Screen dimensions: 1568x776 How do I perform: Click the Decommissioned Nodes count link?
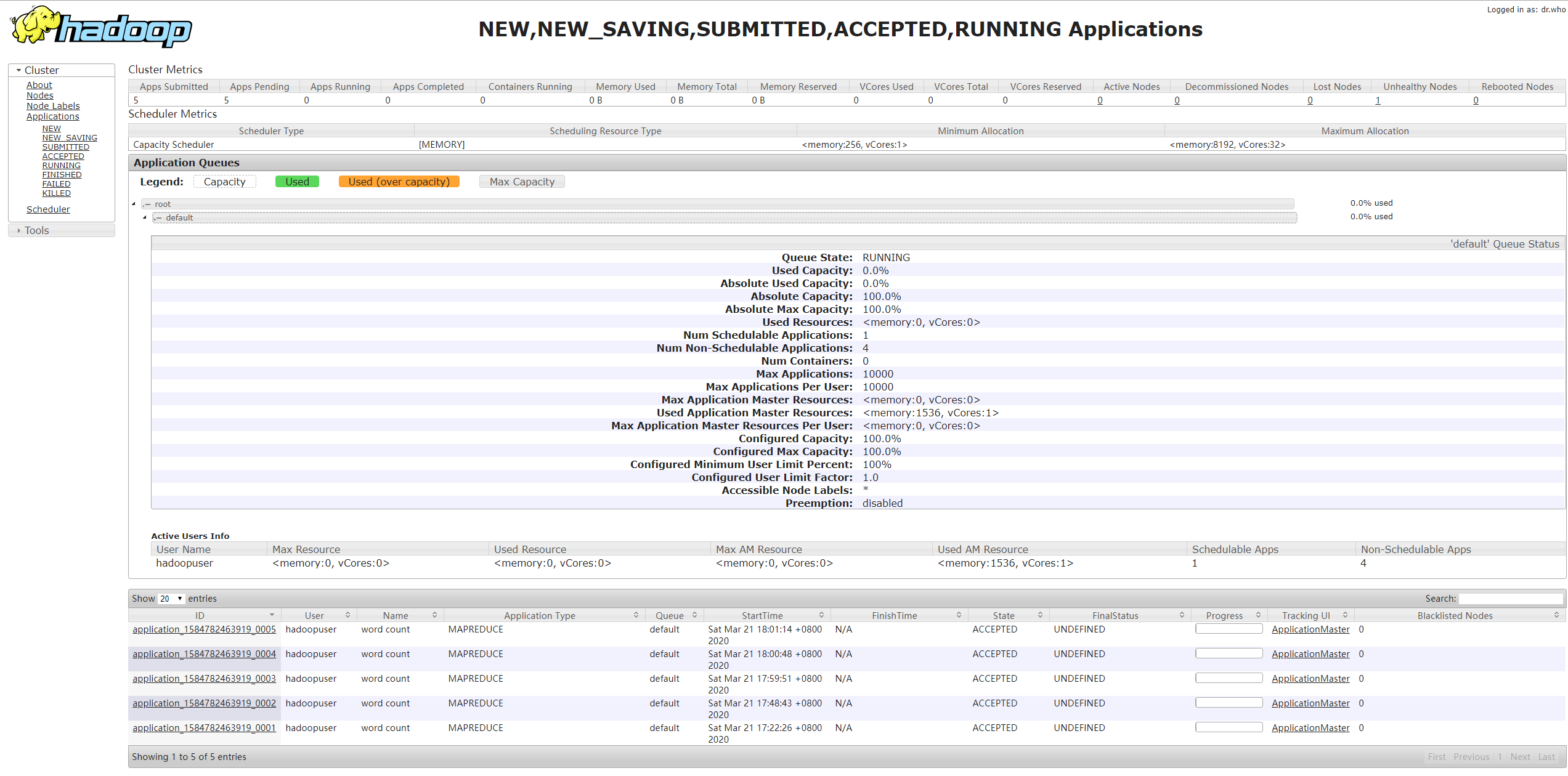point(1177,100)
